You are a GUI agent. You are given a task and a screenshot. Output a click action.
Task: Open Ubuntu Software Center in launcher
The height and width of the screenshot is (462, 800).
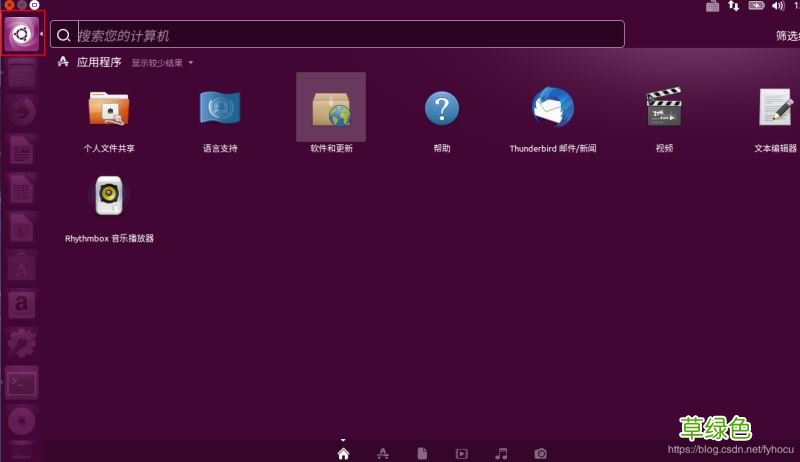tap(21, 266)
